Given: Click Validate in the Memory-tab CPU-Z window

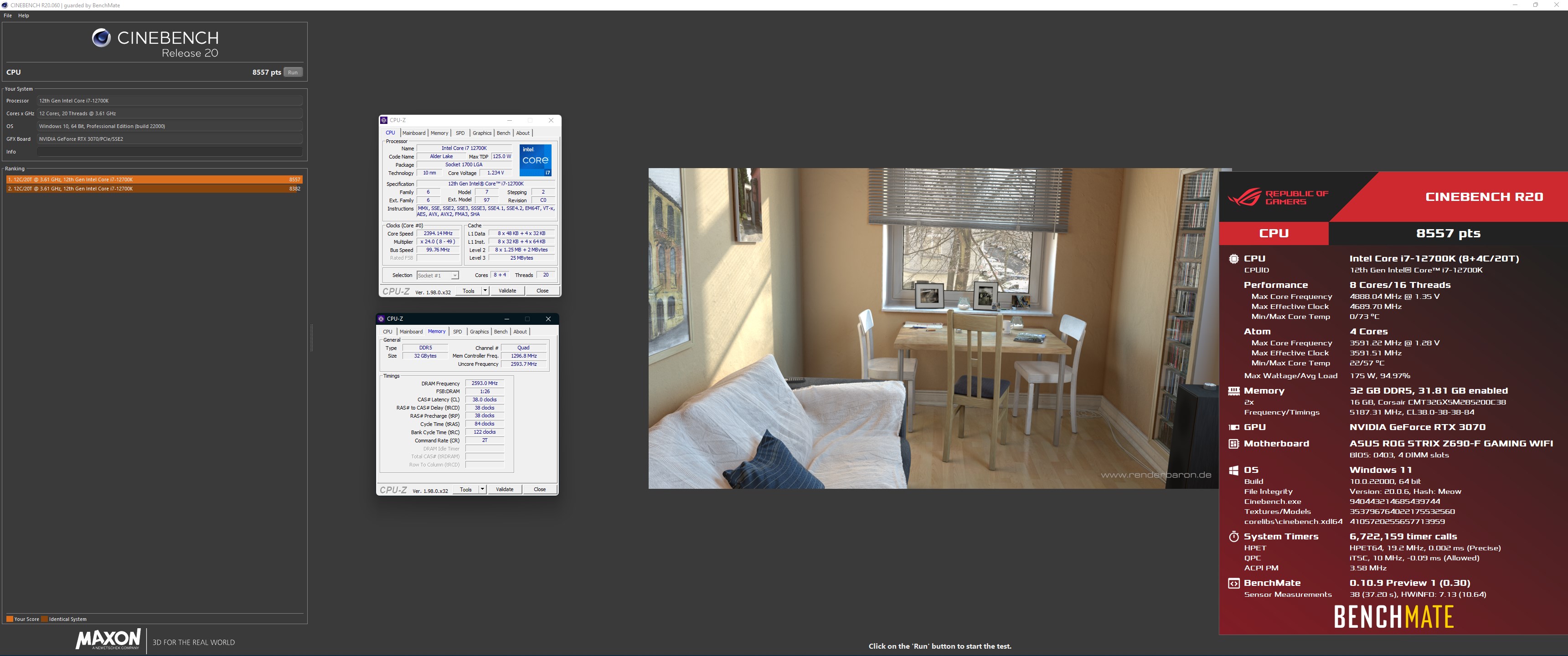Looking at the screenshot, I should coord(505,489).
